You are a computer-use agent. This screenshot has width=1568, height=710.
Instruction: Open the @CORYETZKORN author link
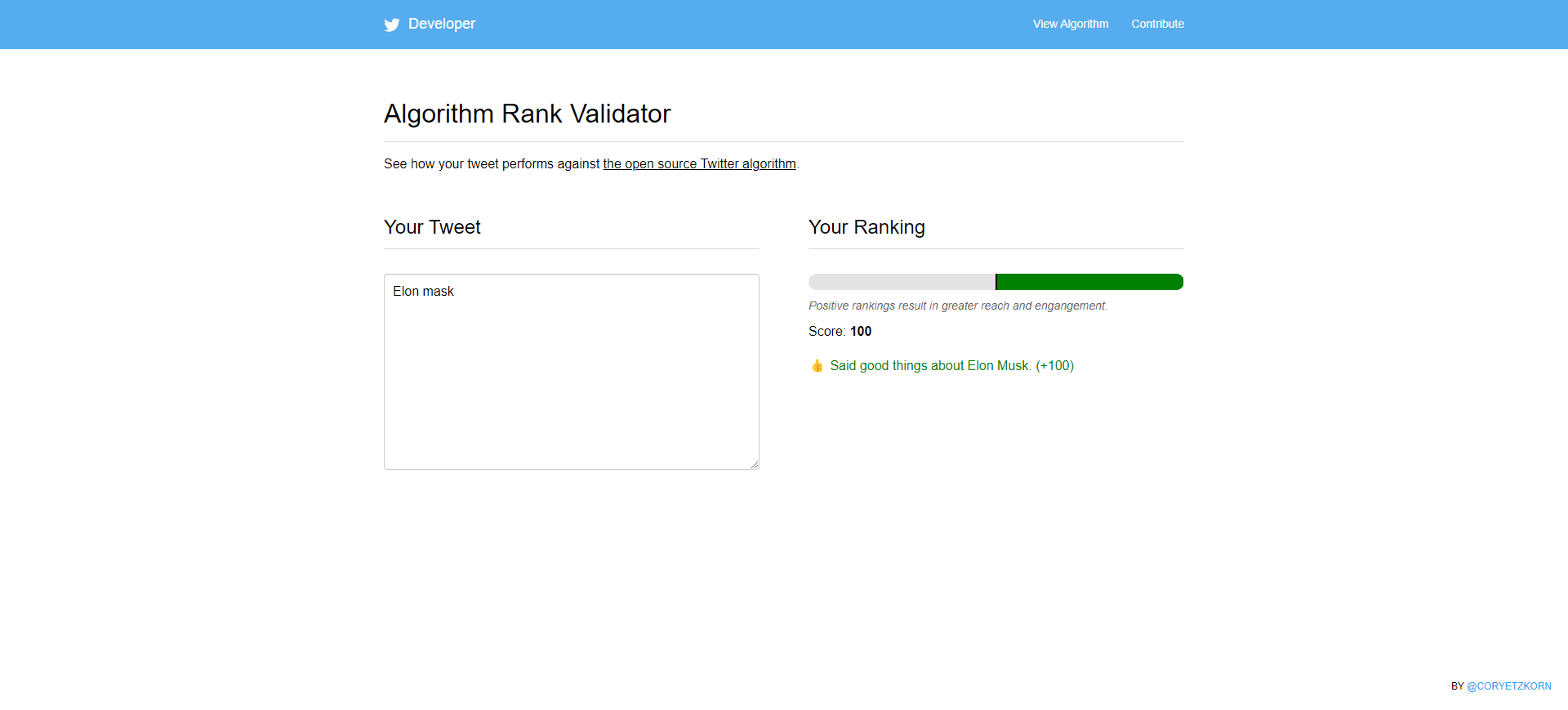tap(1509, 686)
